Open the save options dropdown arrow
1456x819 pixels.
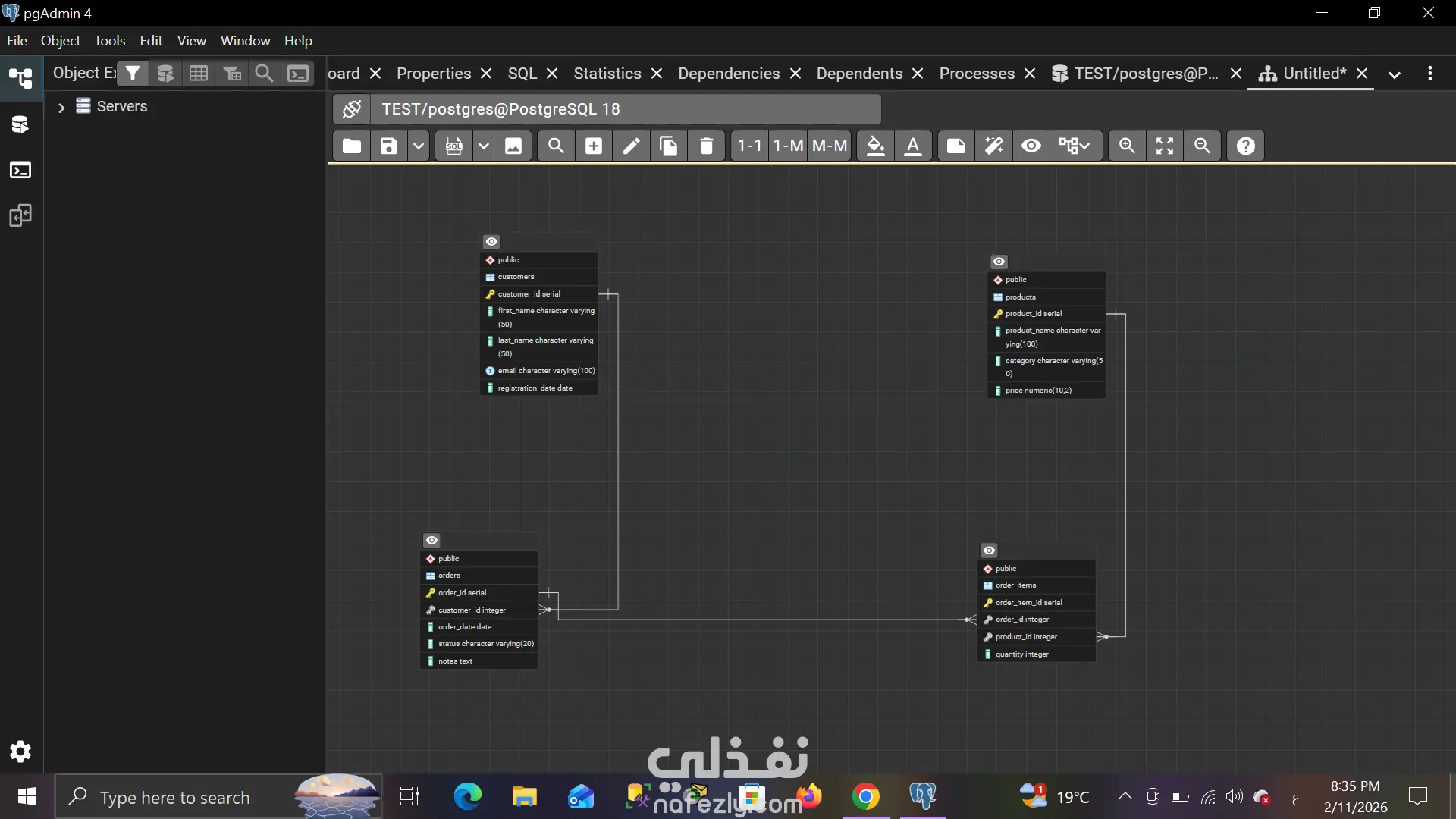click(x=418, y=146)
